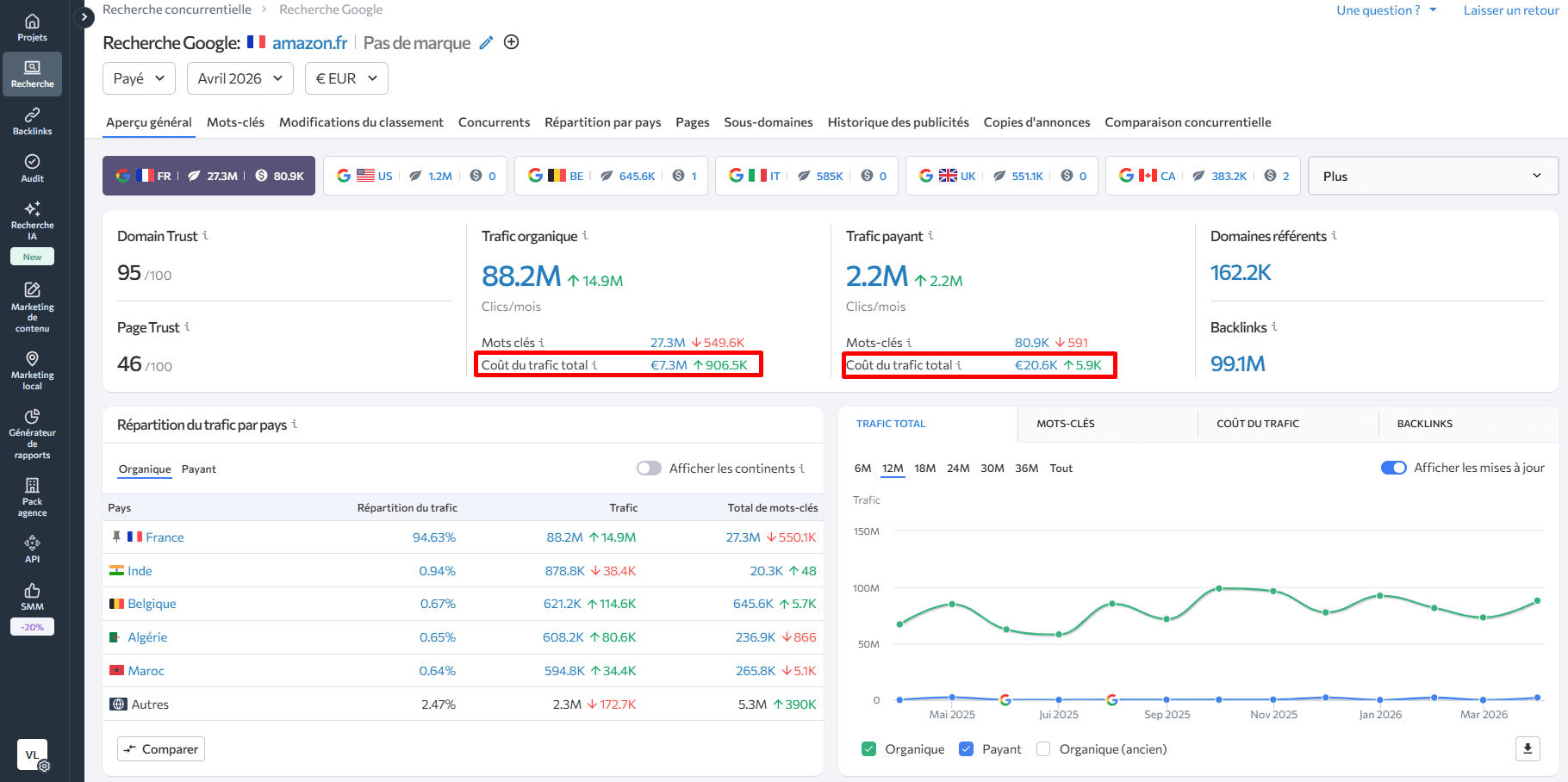
Task: Disable Afficher les mises à jour switch
Action: point(1393,468)
